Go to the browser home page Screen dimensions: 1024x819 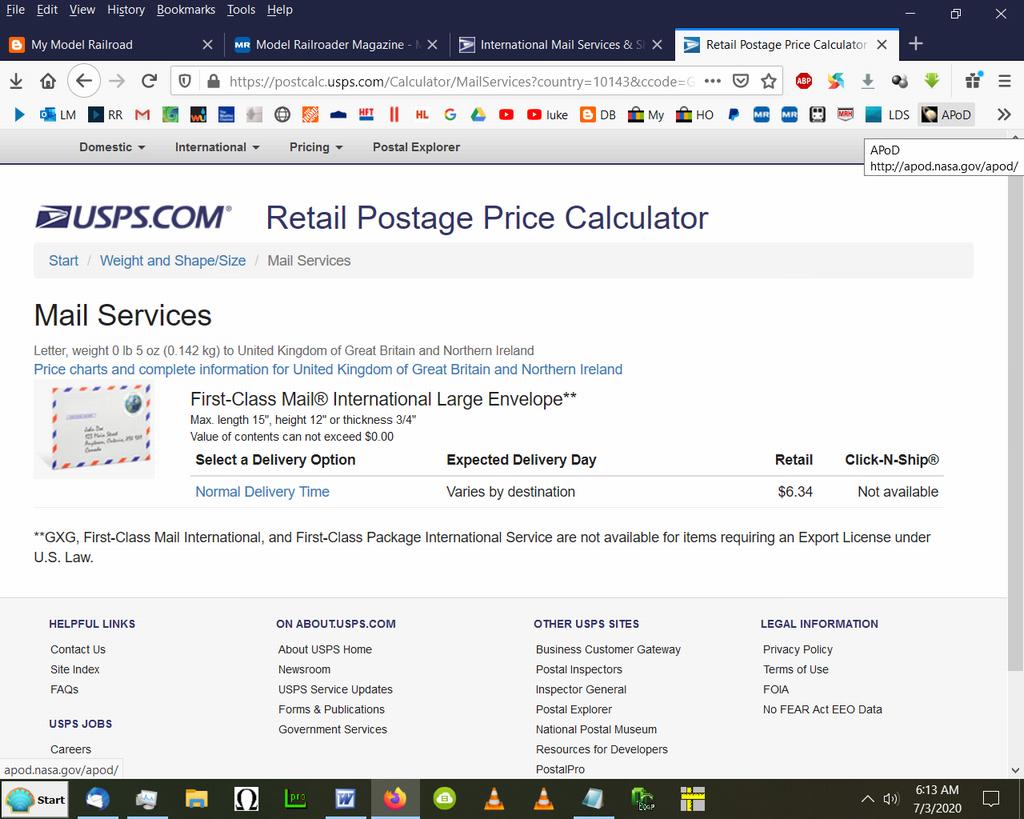(48, 81)
